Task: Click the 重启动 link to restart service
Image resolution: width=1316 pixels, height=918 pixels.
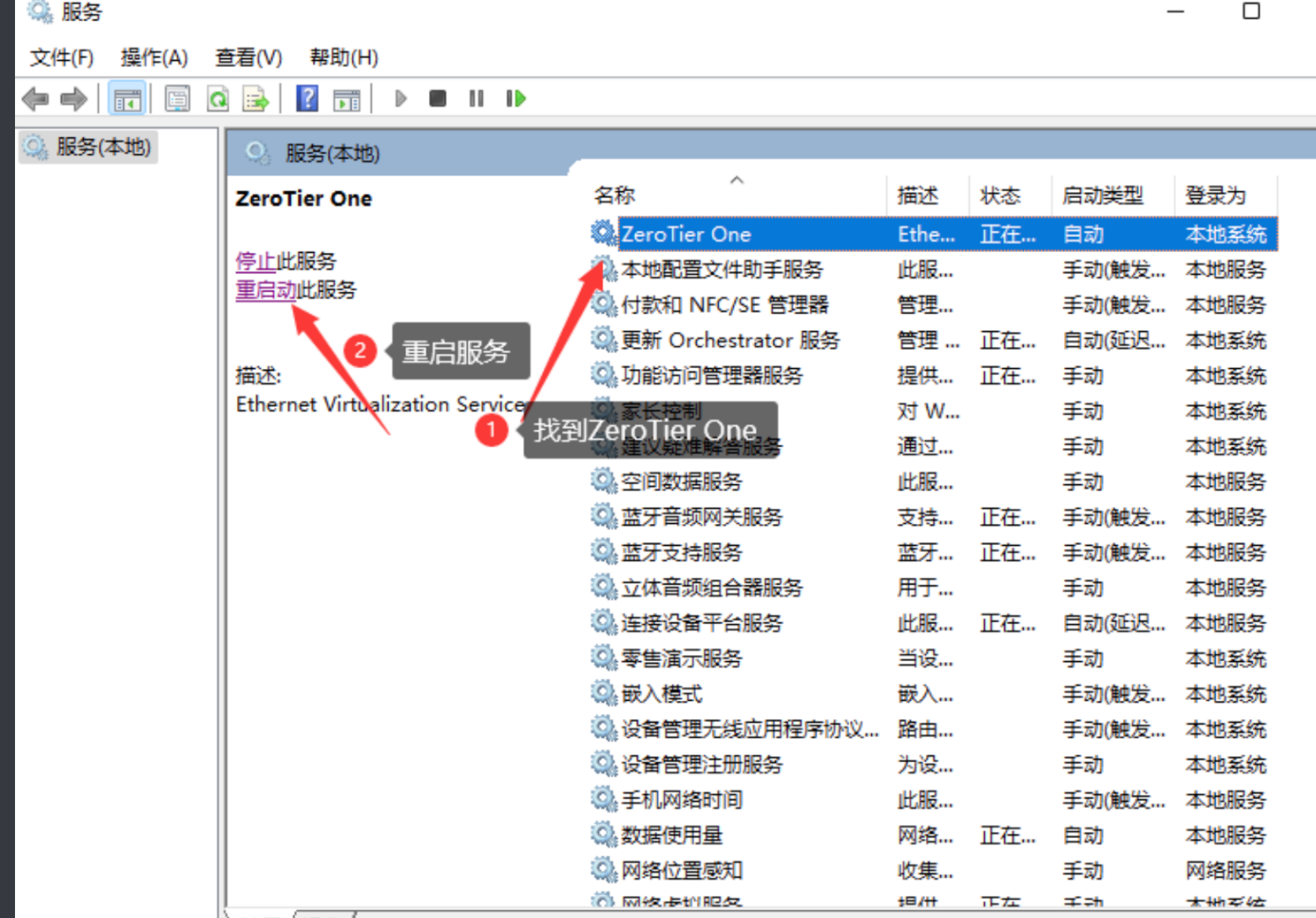Action: pos(266,290)
